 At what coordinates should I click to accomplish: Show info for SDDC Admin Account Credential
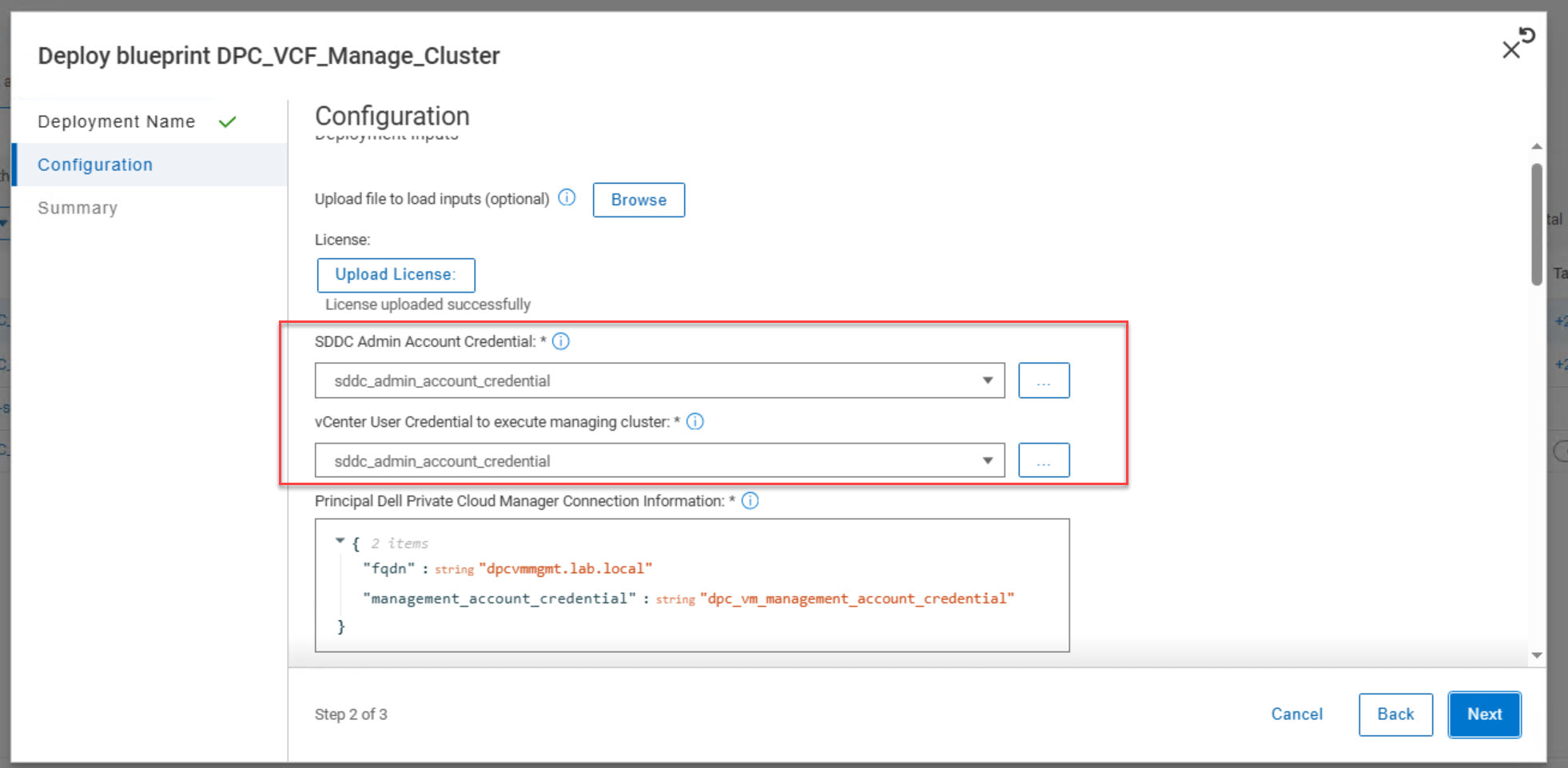pos(561,341)
